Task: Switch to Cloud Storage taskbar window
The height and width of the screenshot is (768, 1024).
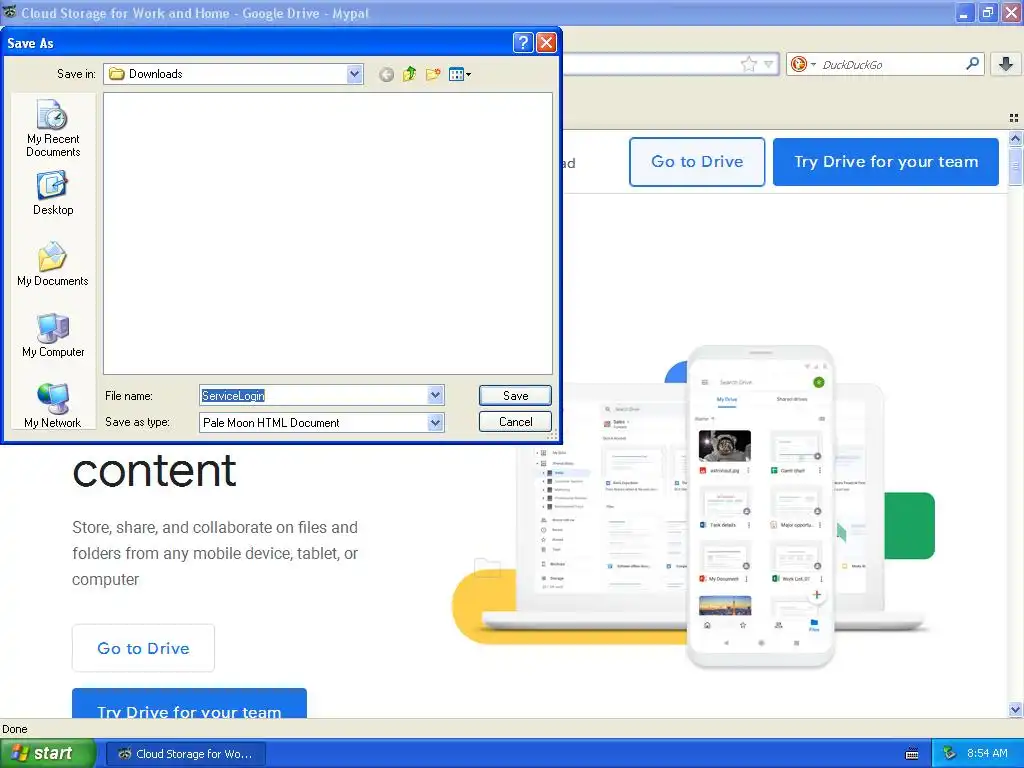Action: pyautogui.click(x=185, y=754)
